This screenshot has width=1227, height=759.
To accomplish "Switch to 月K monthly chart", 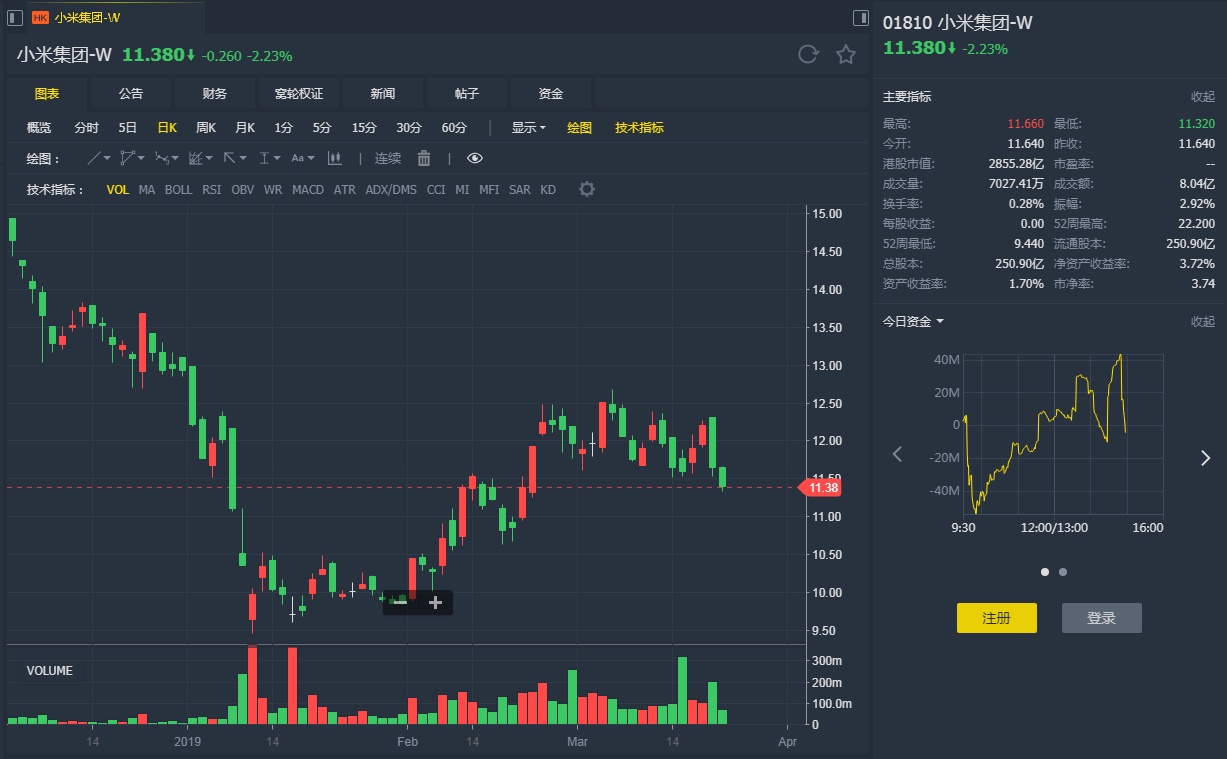I will (244, 127).
